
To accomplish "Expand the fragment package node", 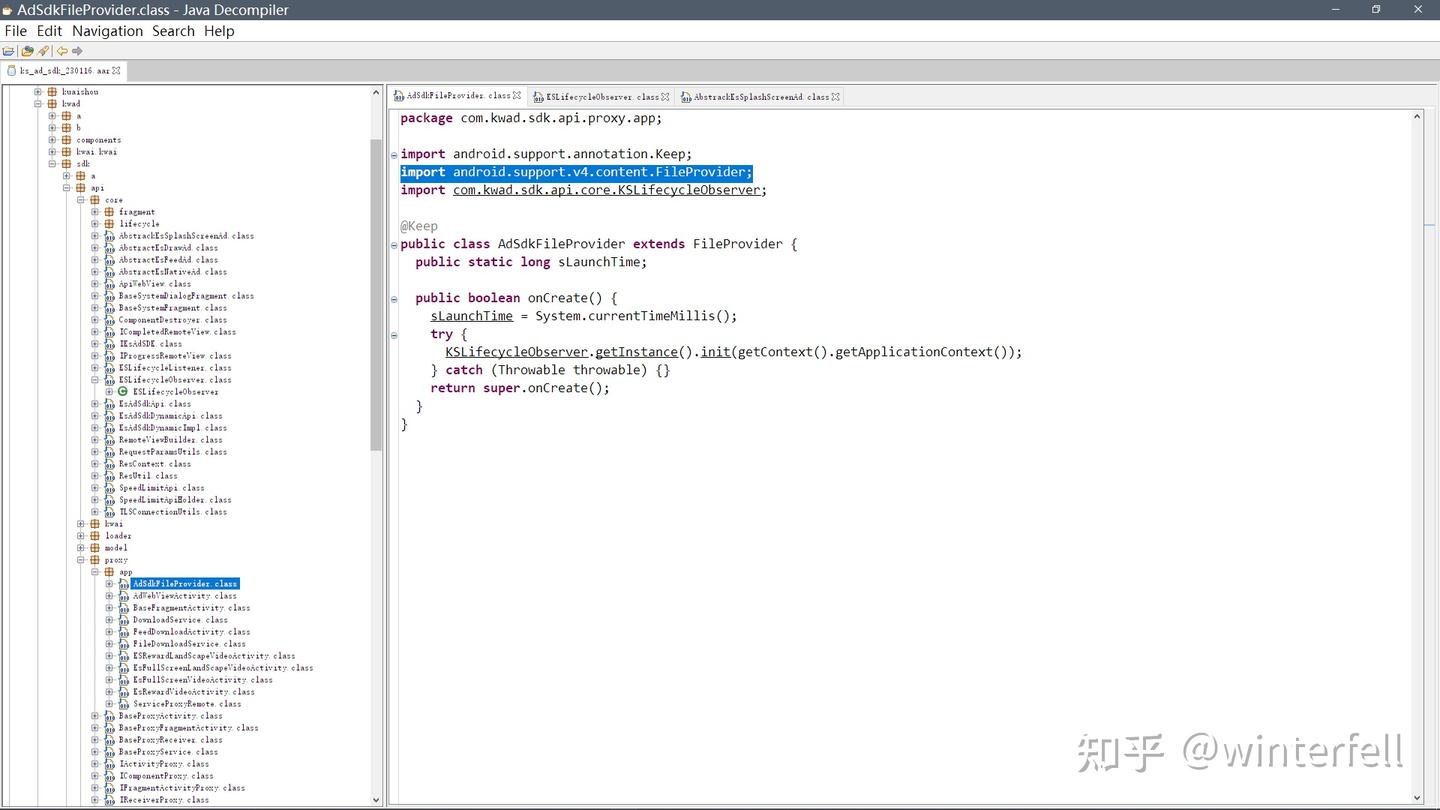I will point(95,212).
